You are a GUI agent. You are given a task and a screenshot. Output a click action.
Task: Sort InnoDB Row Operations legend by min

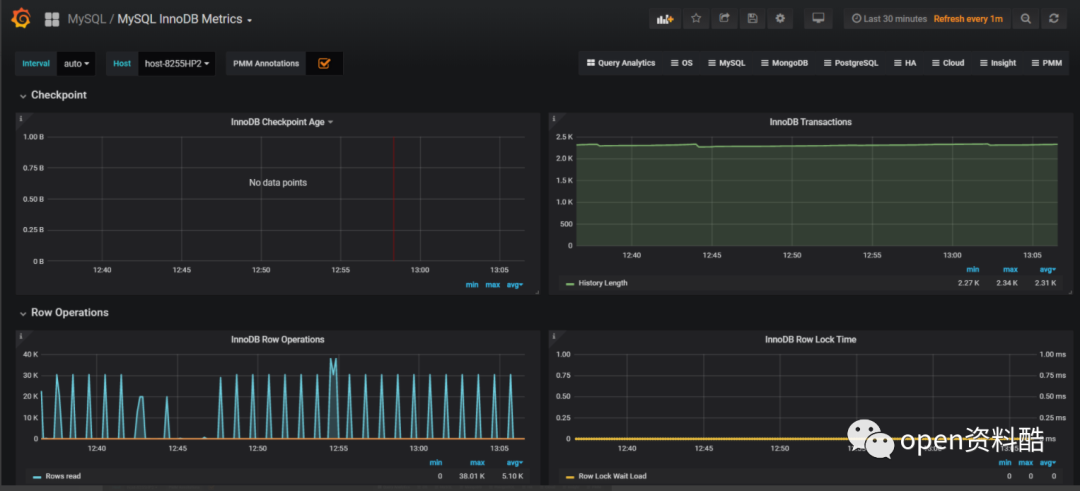(x=435, y=463)
